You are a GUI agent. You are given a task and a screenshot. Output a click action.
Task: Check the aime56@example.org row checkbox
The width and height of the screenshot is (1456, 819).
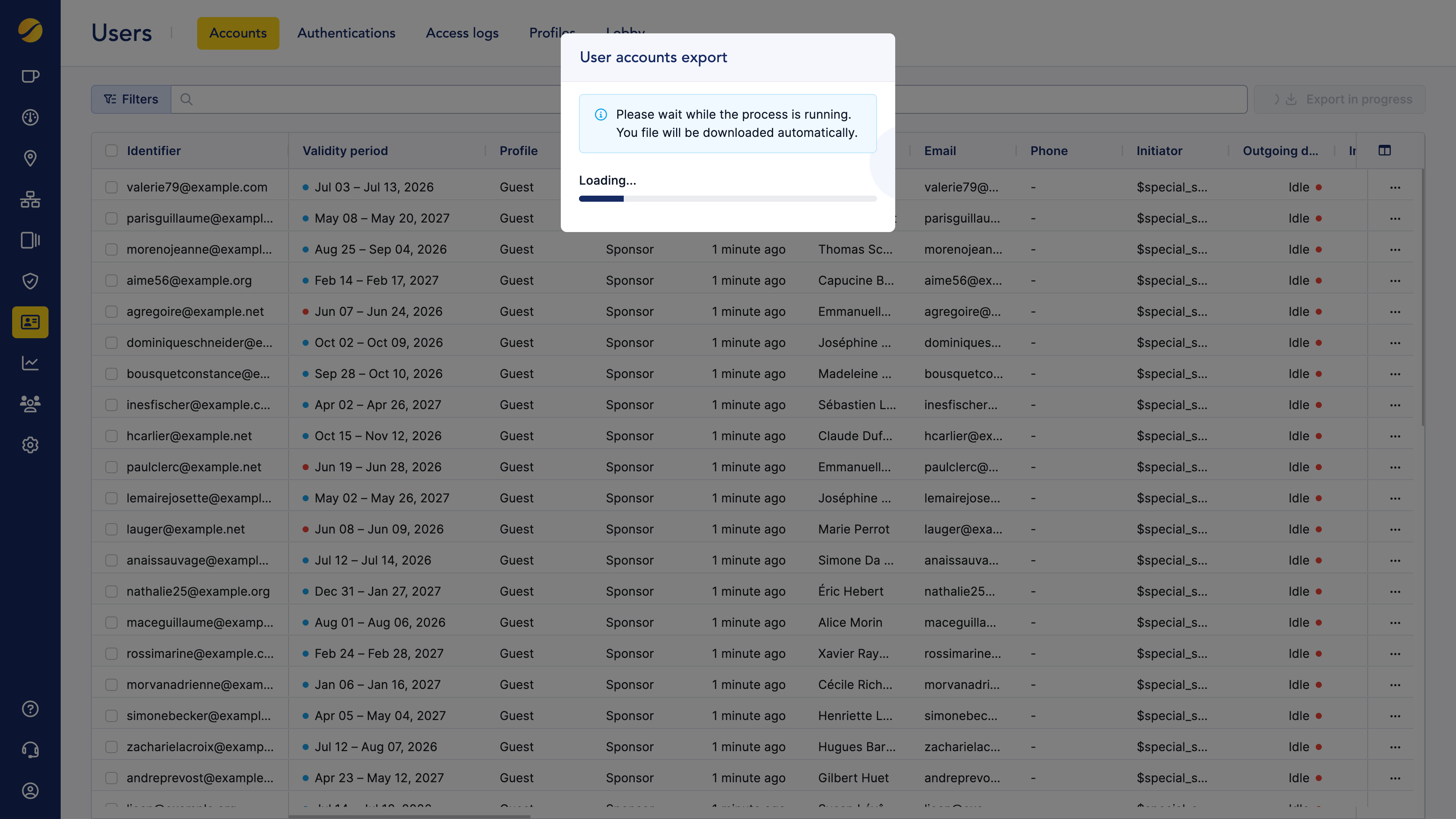(x=111, y=280)
